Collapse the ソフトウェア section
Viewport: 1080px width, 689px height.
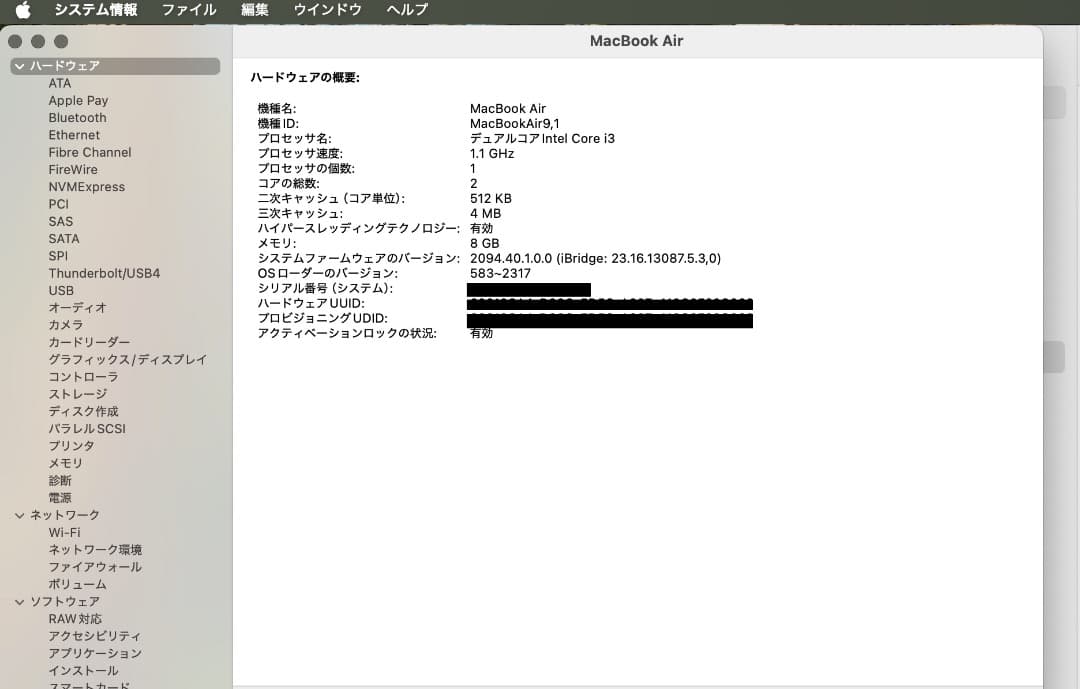click(19, 601)
